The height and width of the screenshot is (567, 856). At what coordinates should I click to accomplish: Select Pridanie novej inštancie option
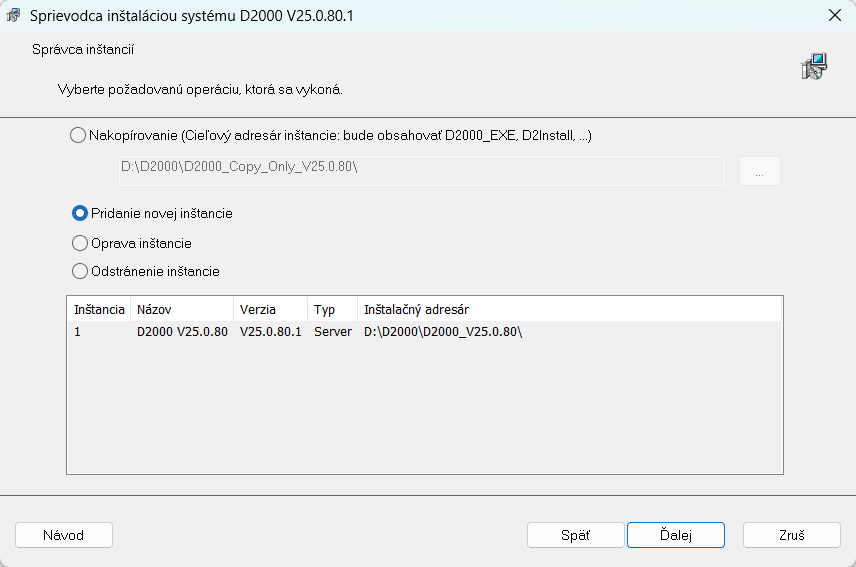point(80,213)
